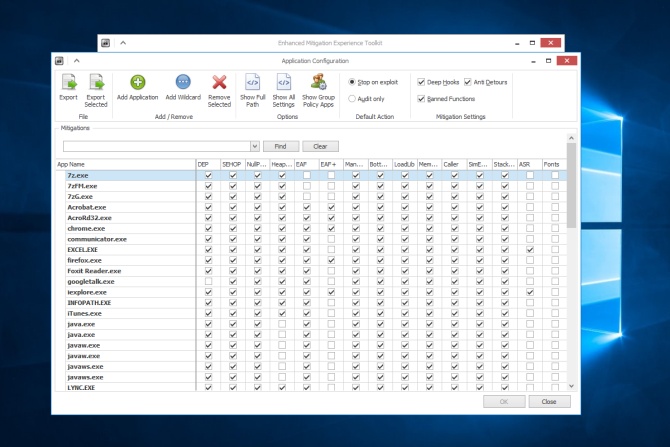
Task: Click the DEP column header
Action: pyautogui.click(x=208, y=165)
